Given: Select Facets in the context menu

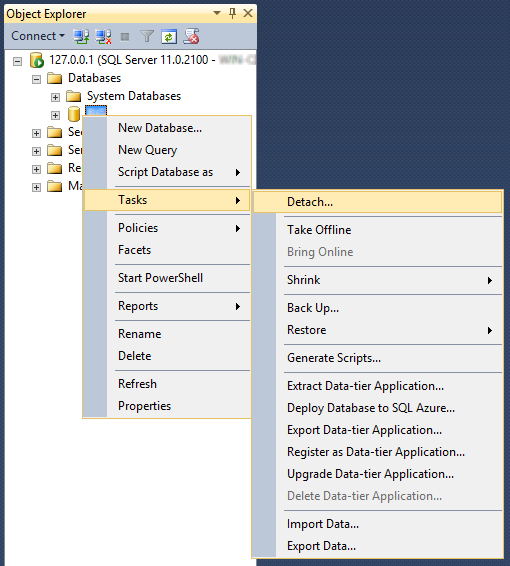Looking at the screenshot, I should [167, 250].
